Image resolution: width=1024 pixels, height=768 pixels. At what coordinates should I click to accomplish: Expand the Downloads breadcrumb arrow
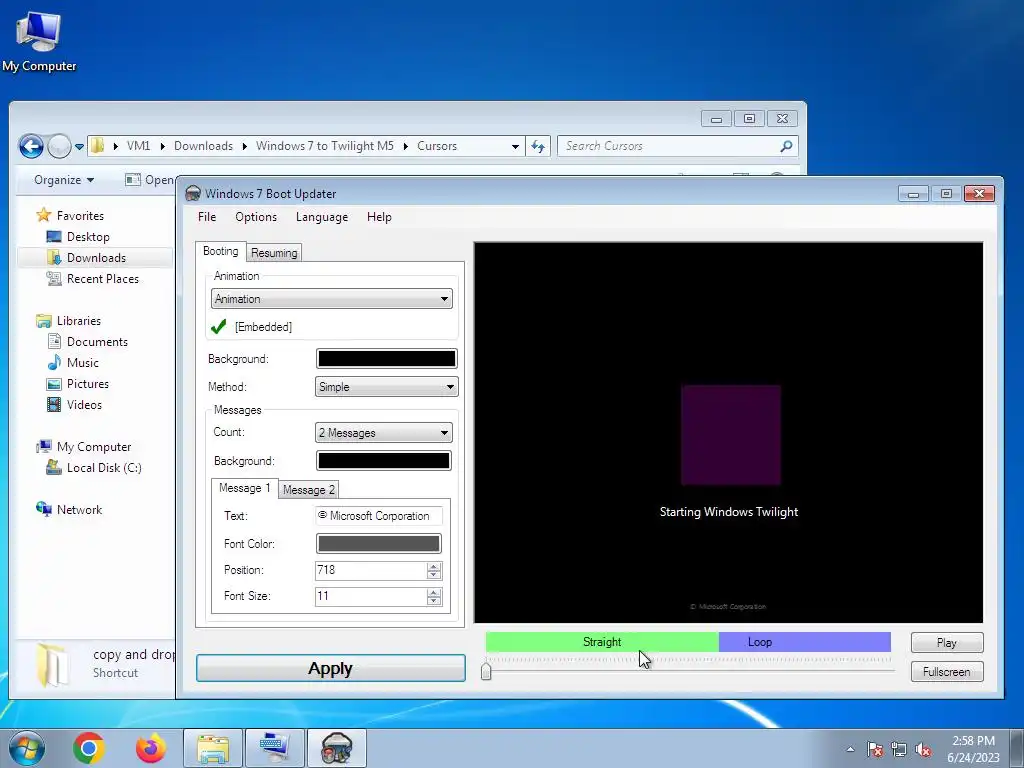pos(244,146)
